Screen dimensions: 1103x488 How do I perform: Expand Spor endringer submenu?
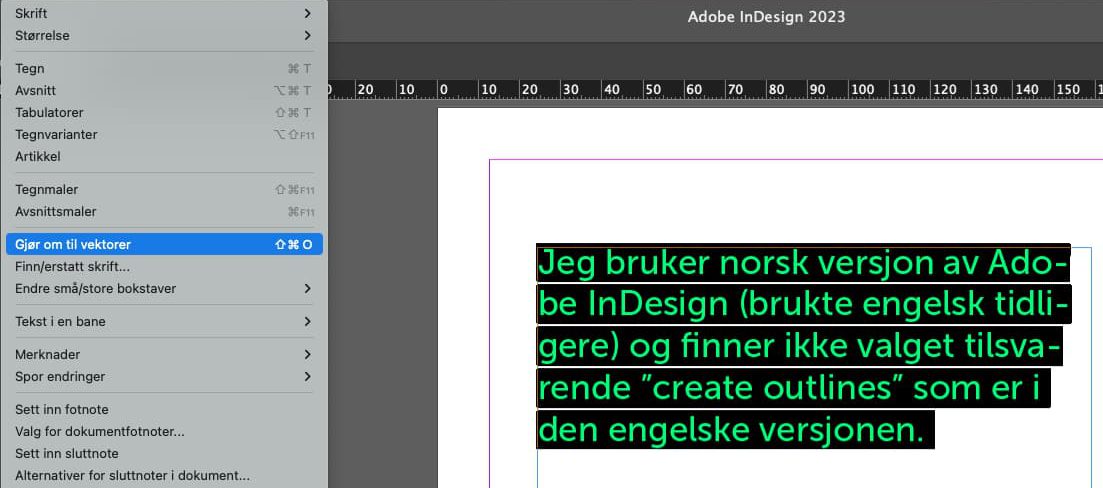[x=60, y=377]
